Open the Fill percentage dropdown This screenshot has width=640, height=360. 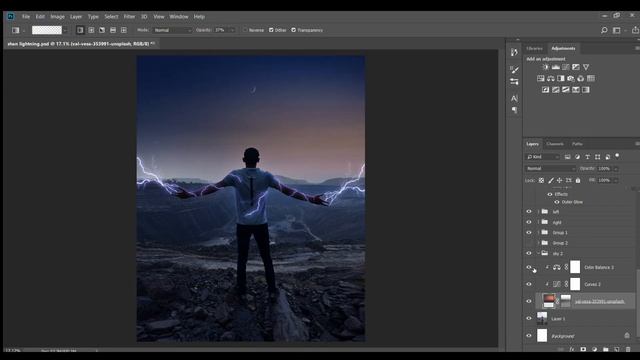616,180
